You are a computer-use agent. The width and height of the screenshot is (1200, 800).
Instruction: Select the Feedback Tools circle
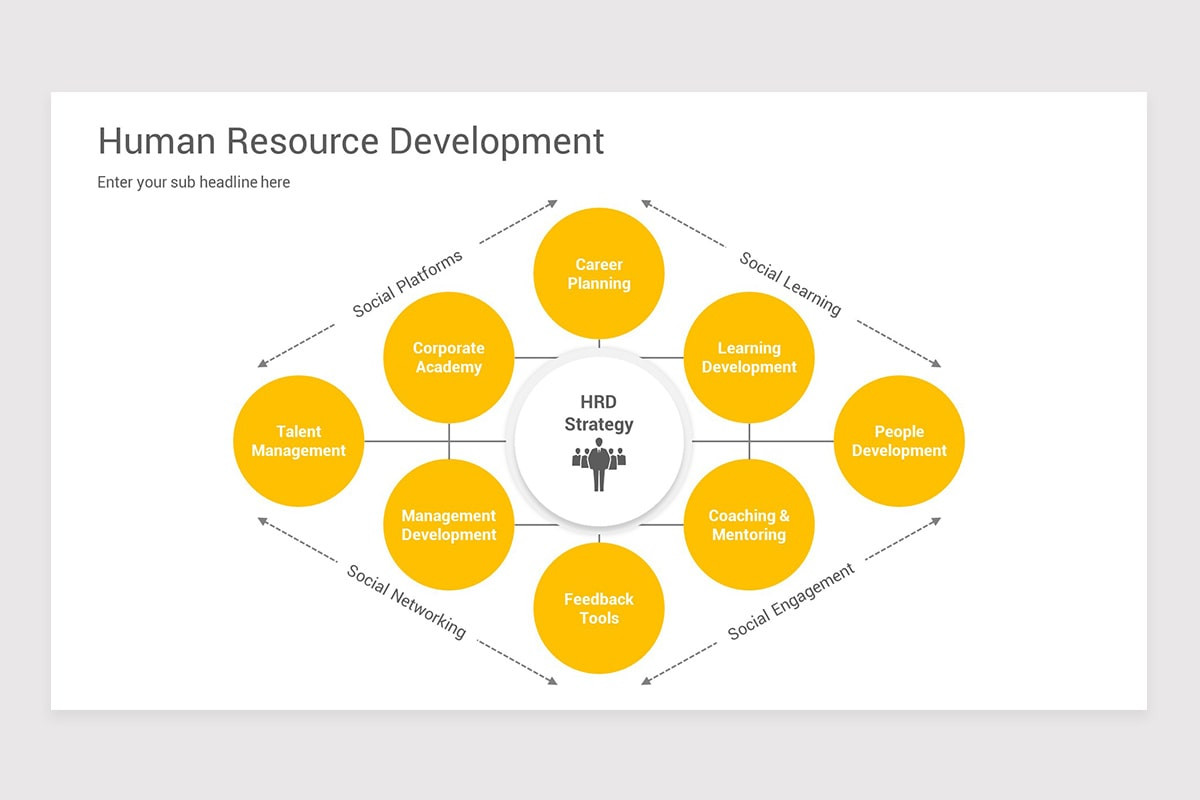coord(599,608)
